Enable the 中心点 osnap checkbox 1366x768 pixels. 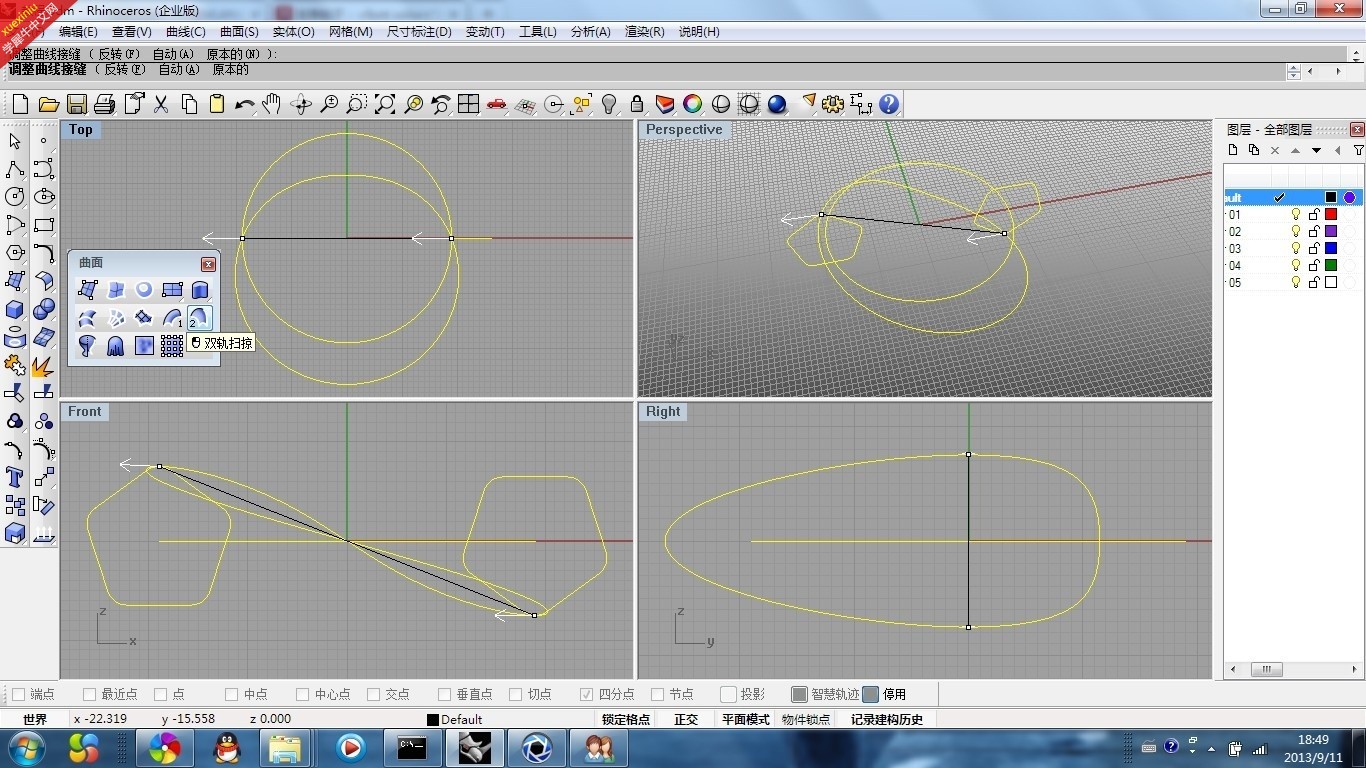tap(302, 694)
